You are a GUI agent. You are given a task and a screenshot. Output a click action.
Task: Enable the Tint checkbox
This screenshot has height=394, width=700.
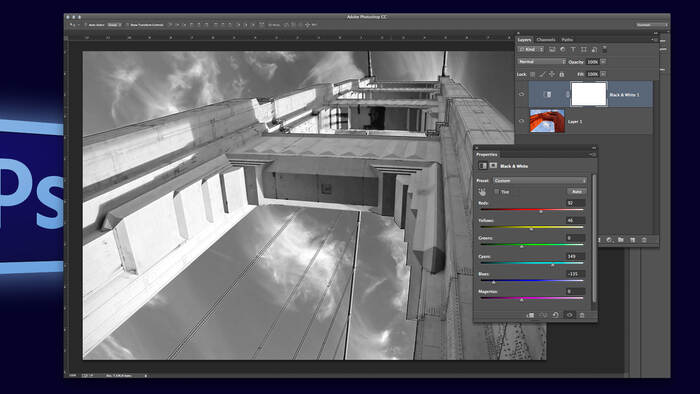coord(496,191)
